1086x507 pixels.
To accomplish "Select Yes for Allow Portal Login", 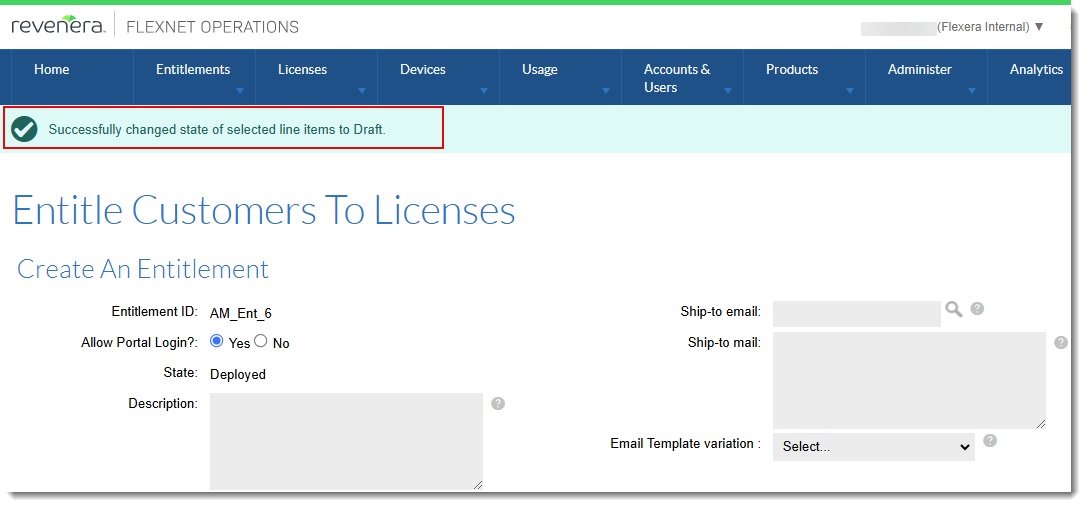I will tap(217, 341).
